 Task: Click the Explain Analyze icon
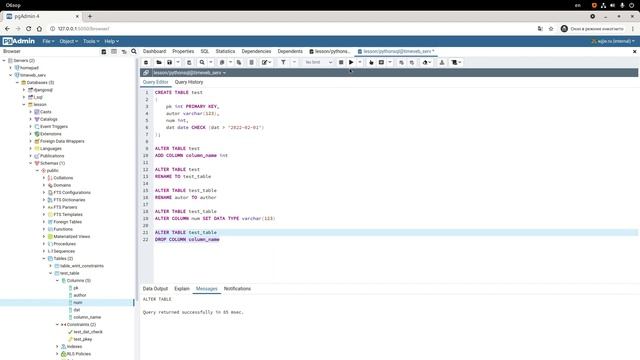(381, 62)
